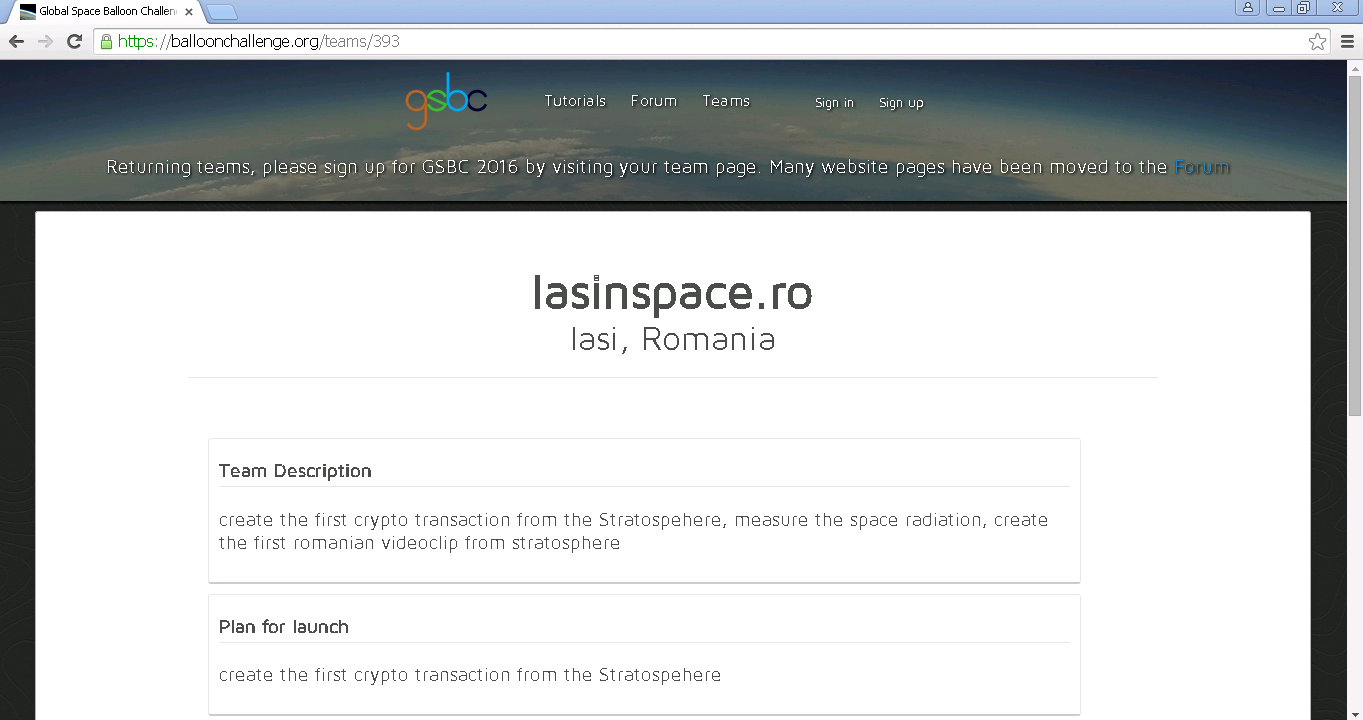This screenshot has width=1363, height=720.
Task: Open the Teams navigation item
Action: 726,101
